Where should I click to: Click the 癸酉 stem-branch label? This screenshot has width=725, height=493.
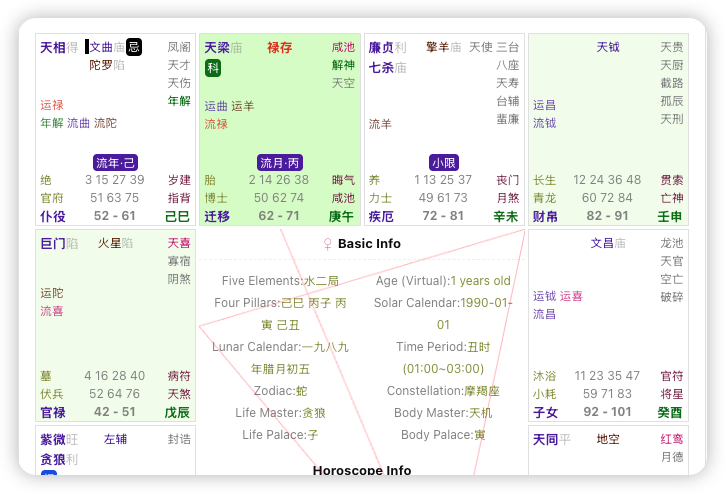(670, 413)
